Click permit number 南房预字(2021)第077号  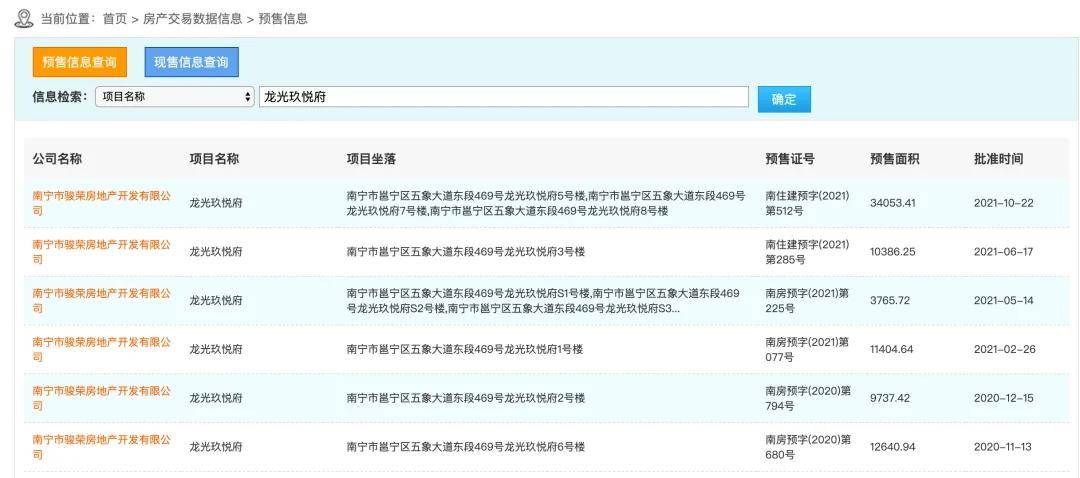(807, 350)
